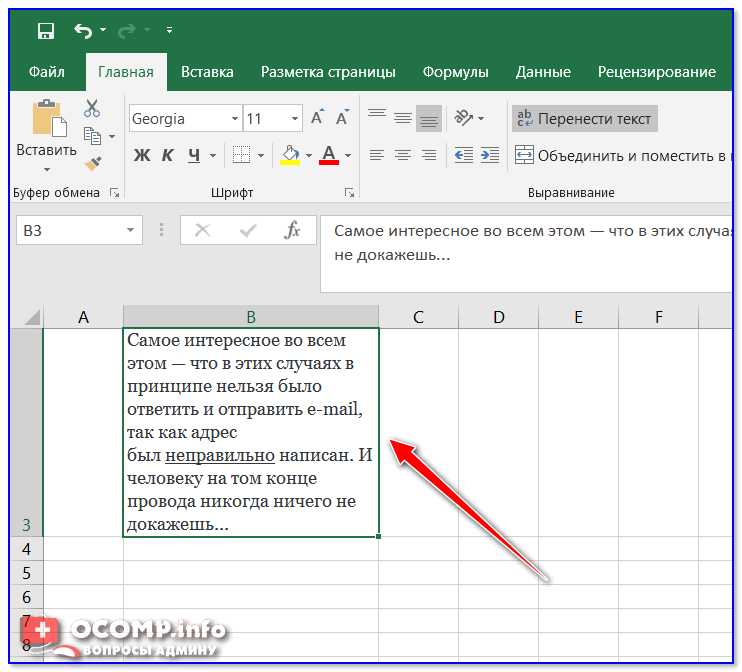Open the Данные tab
This screenshot has width=742, height=672.
543,72
